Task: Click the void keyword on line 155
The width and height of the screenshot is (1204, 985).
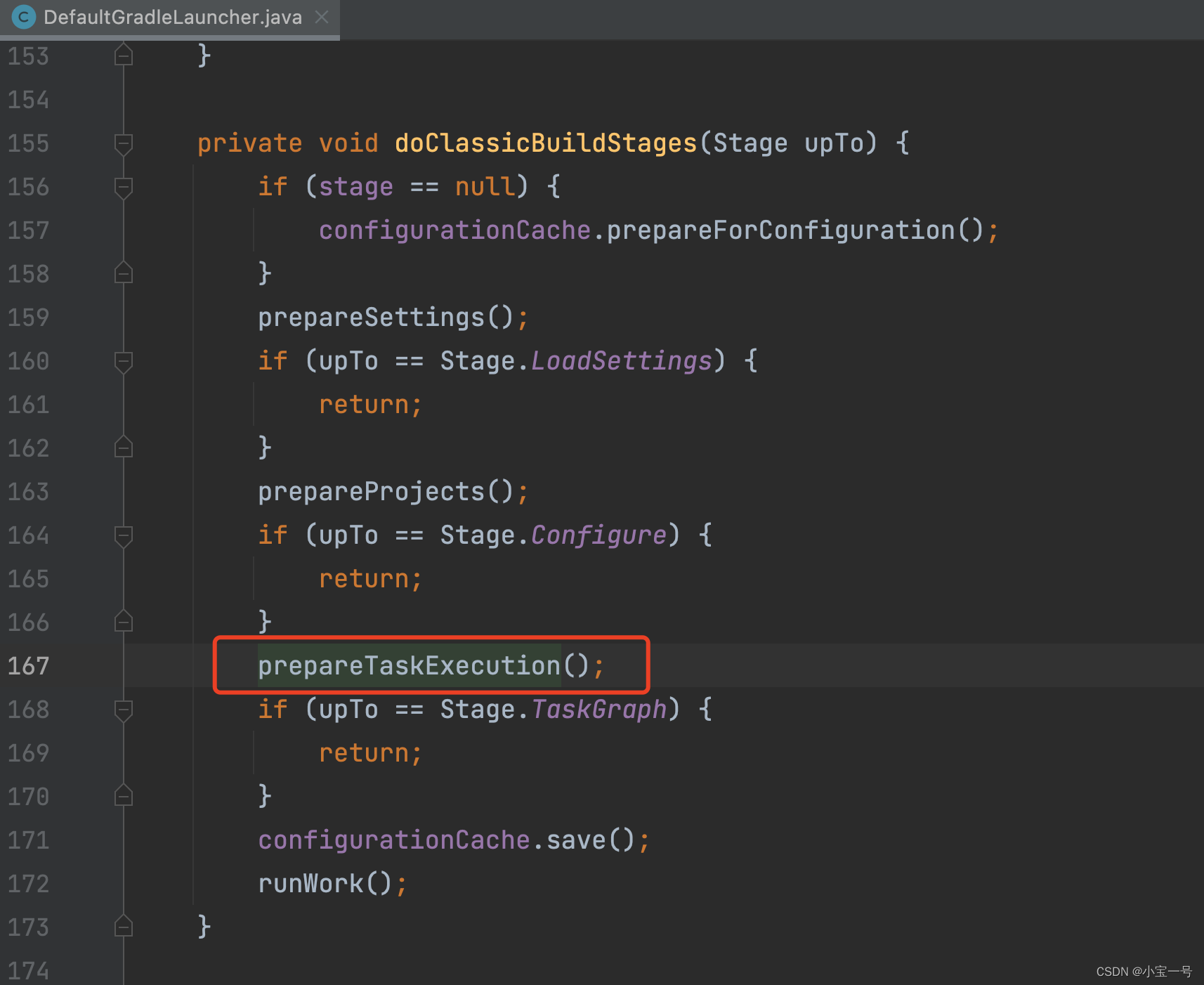Action: [348, 143]
